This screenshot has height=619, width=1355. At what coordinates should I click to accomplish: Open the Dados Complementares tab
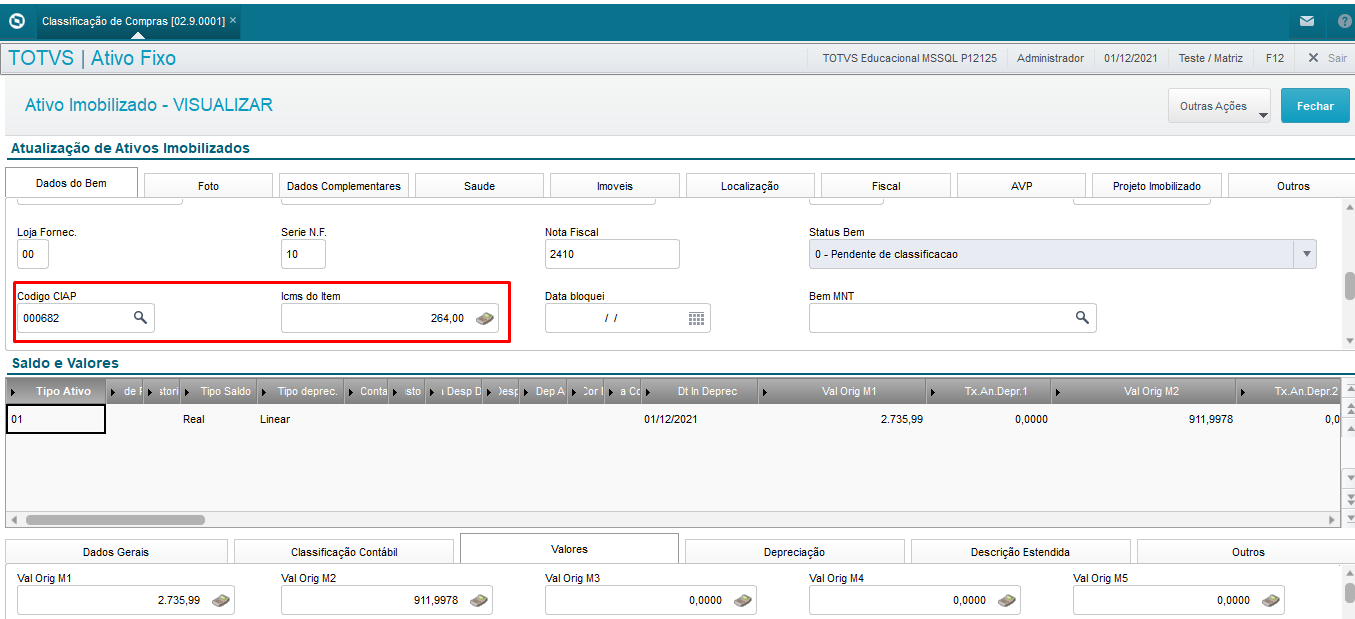click(x=344, y=186)
